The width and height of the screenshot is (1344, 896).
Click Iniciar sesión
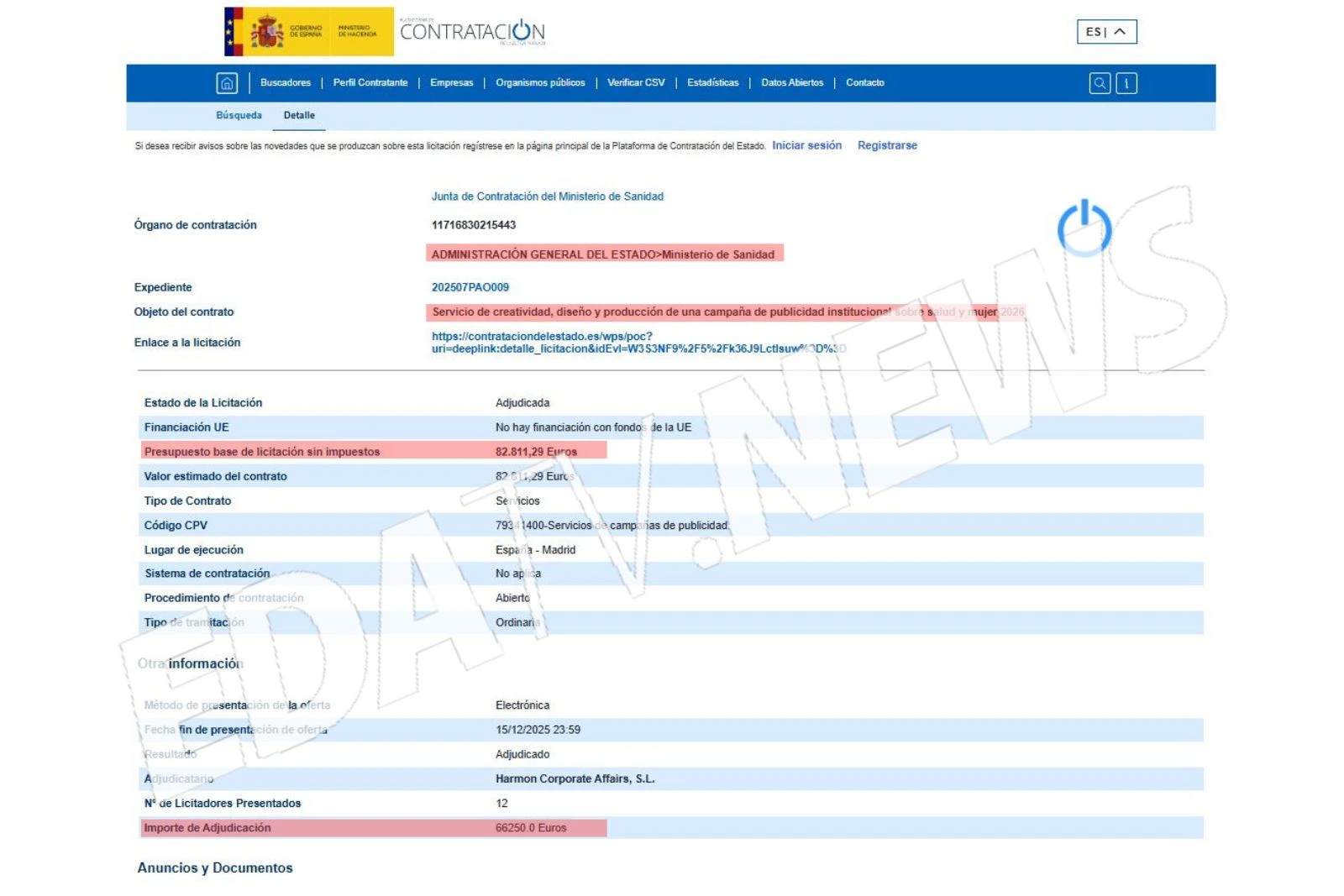pyautogui.click(x=806, y=145)
